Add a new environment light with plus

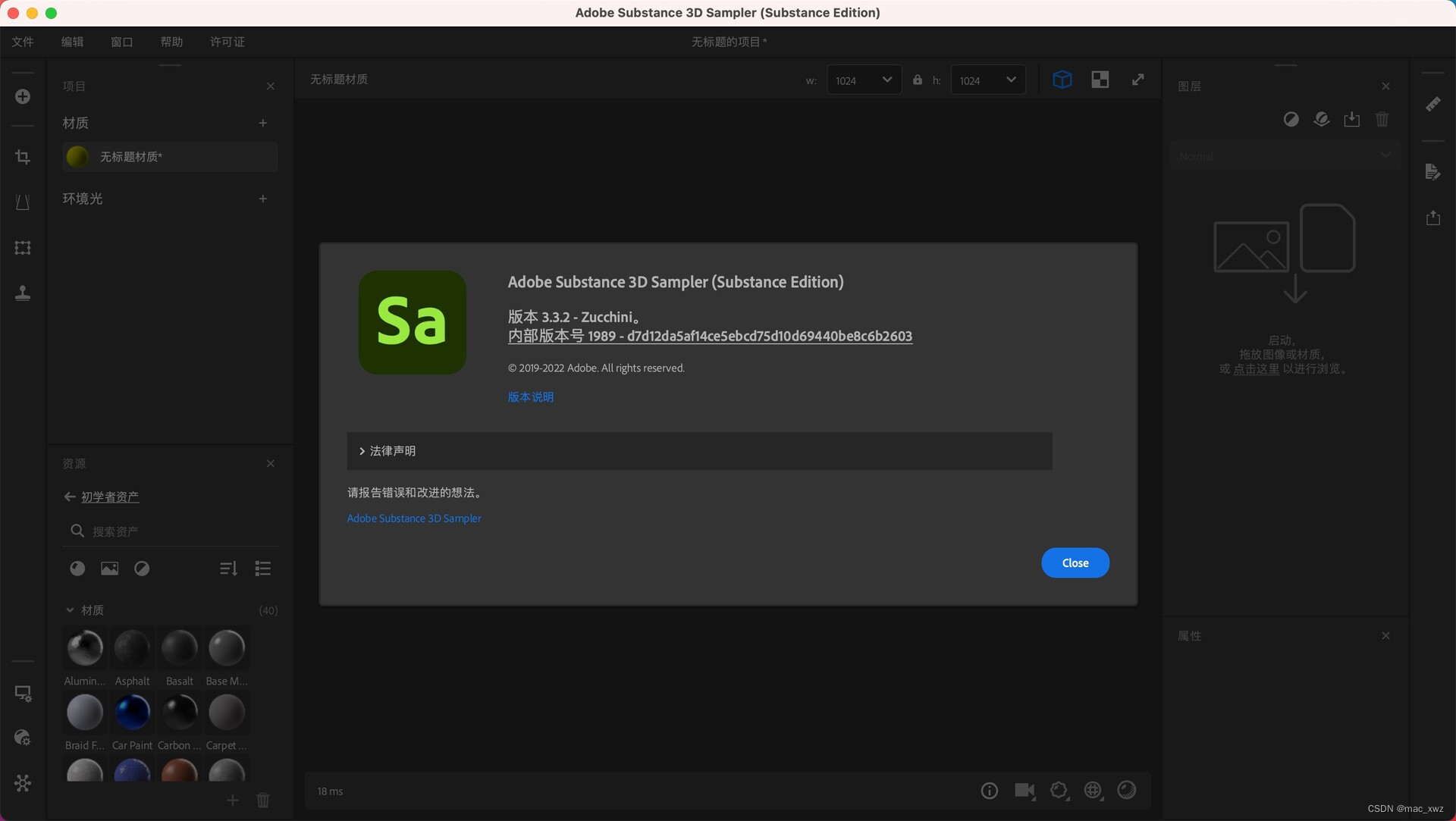(x=263, y=199)
